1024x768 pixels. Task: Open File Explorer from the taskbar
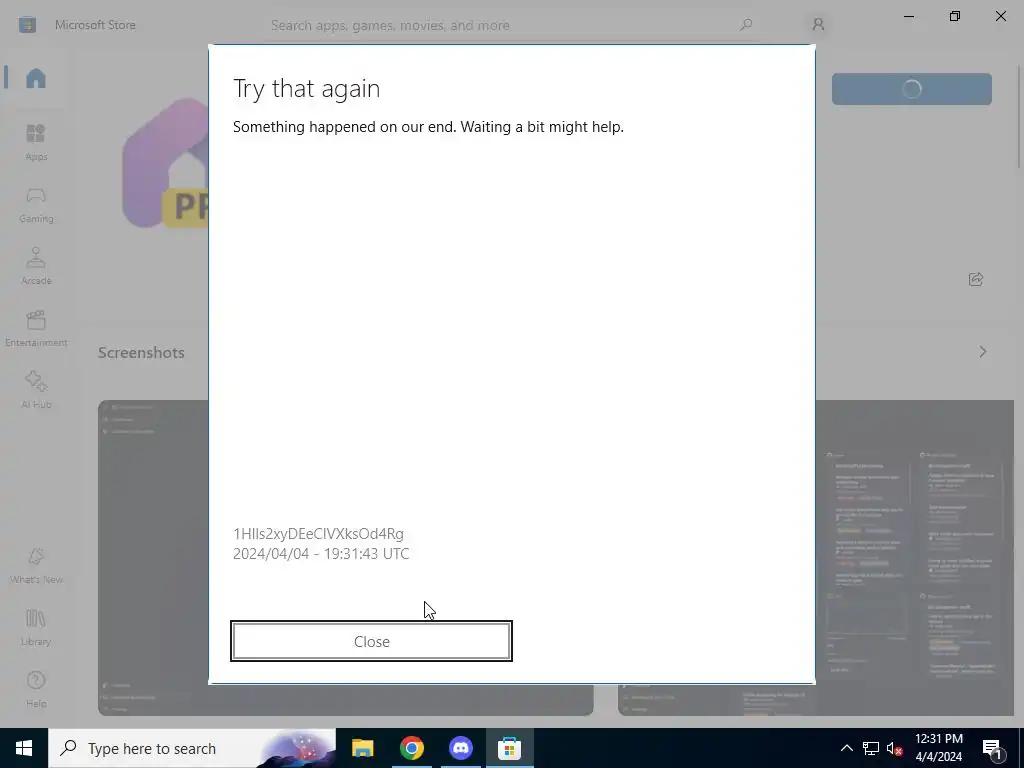(362, 748)
